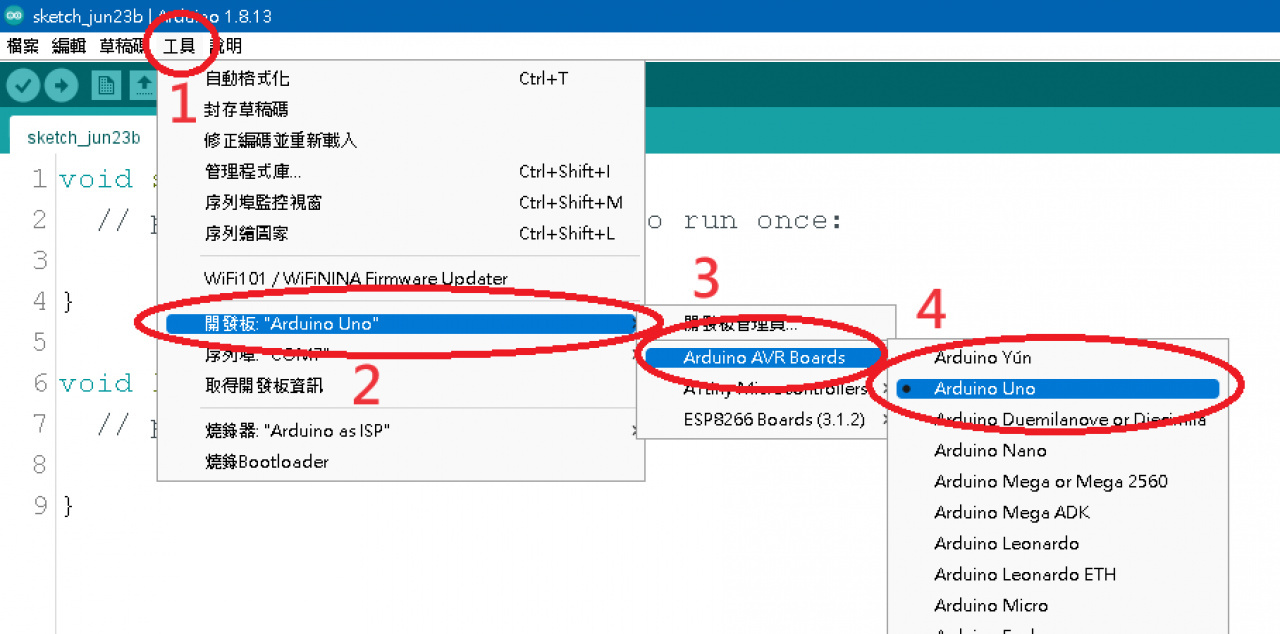1280x634 pixels.
Task: Choose Arduino Nano from board list
Action: click(x=990, y=451)
